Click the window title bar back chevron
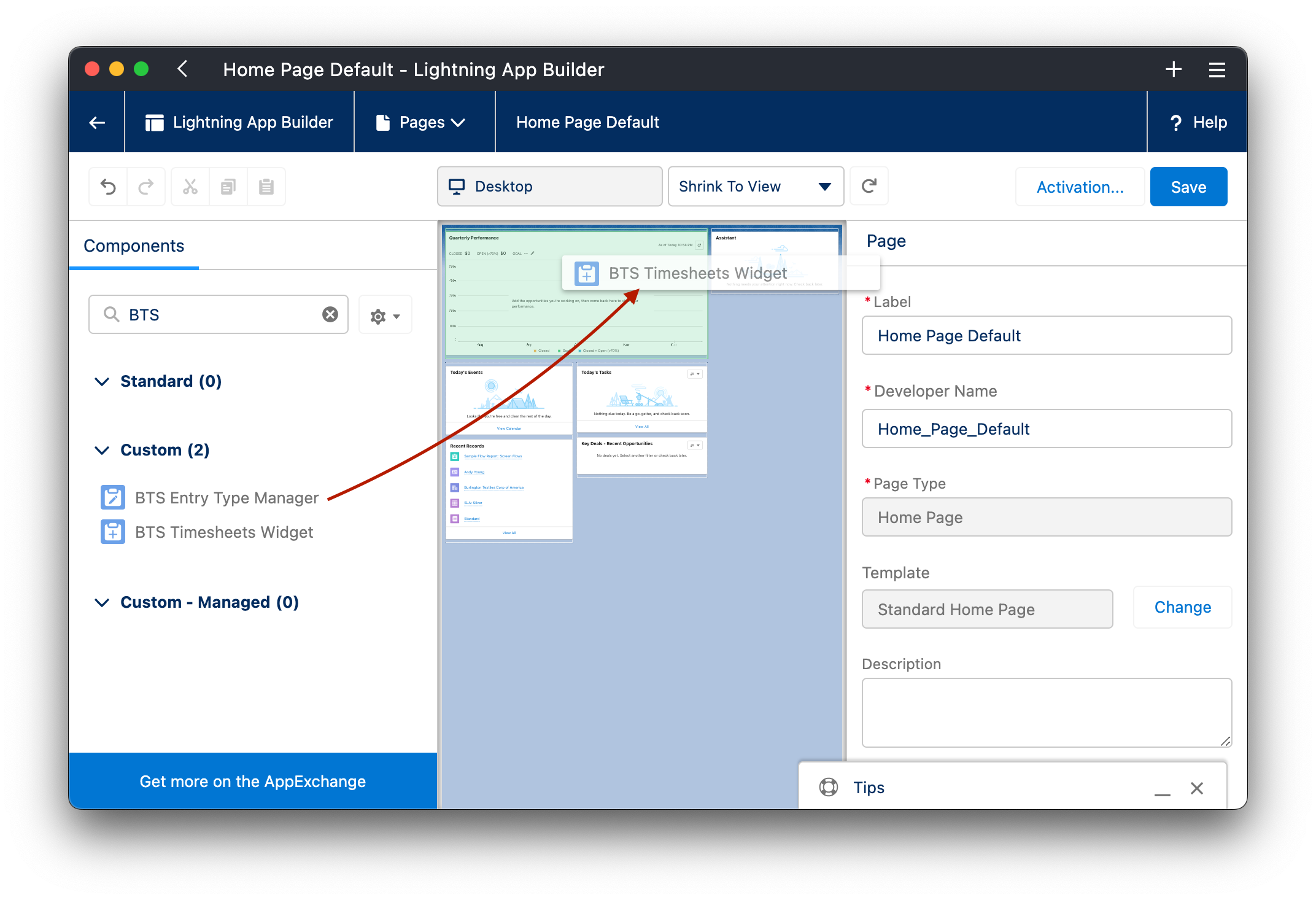This screenshot has width=1316, height=900. click(x=182, y=69)
